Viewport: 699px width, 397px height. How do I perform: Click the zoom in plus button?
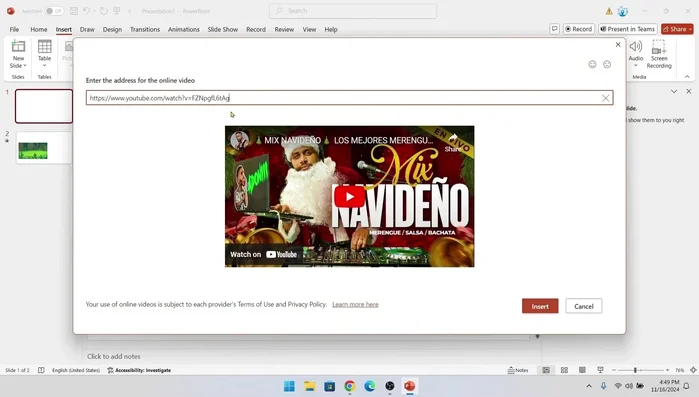click(667, 370)
